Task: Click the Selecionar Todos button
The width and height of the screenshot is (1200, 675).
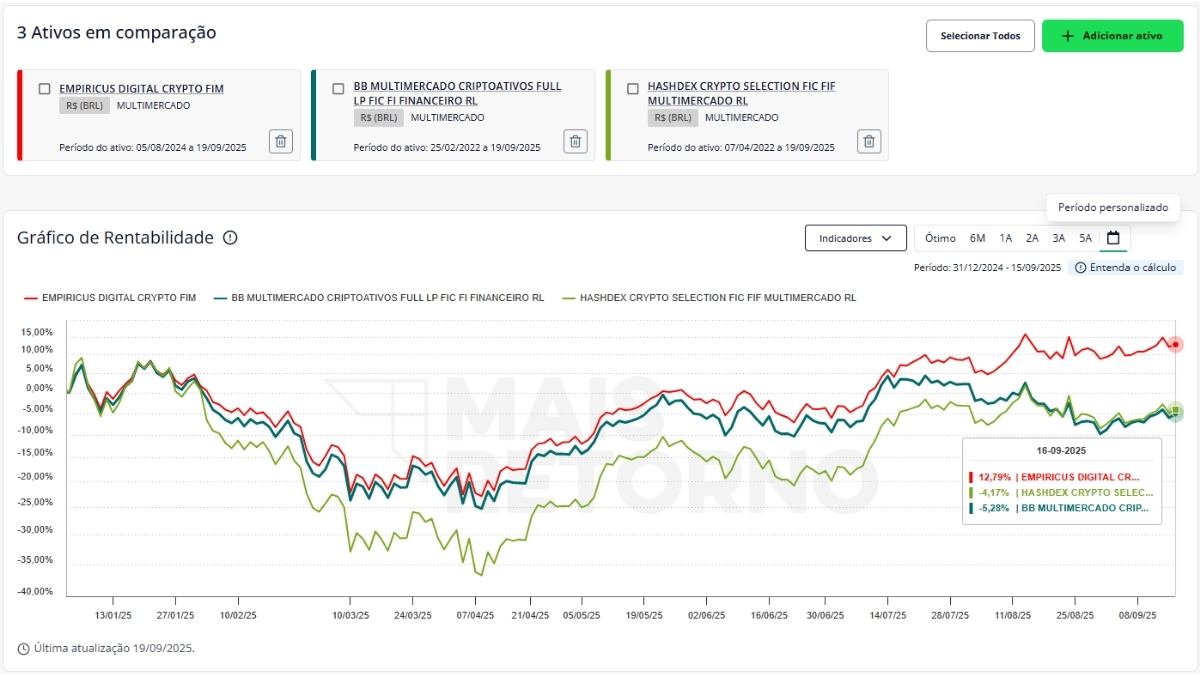Action: click(x=980, y=36)
